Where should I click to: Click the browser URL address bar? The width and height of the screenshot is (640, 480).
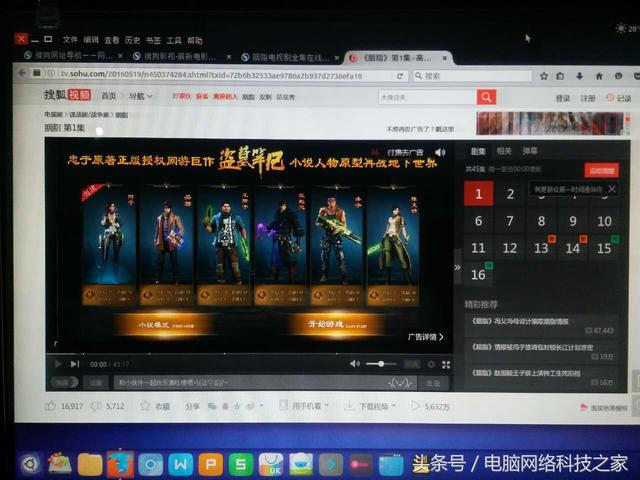220,75
